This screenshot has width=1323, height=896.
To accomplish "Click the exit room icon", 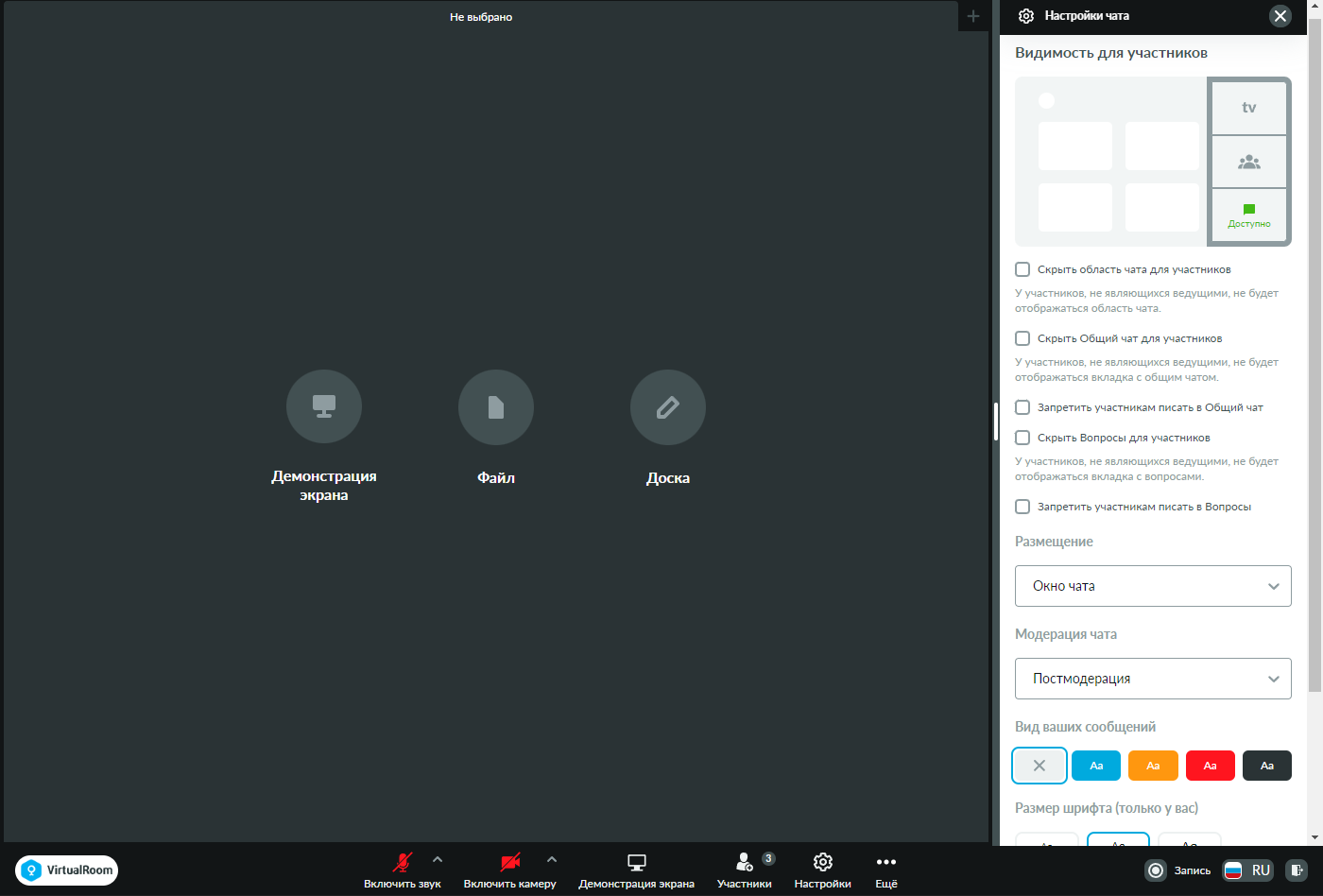I will coord(1298,870).
